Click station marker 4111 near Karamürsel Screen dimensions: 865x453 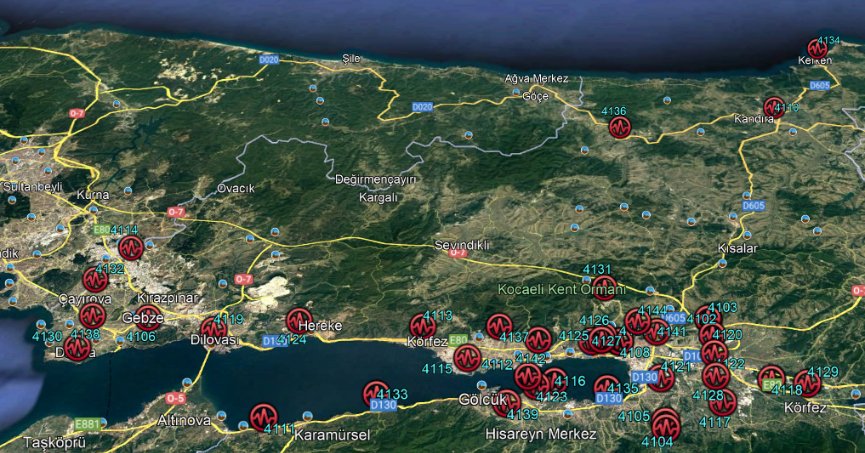pos(264,414)
